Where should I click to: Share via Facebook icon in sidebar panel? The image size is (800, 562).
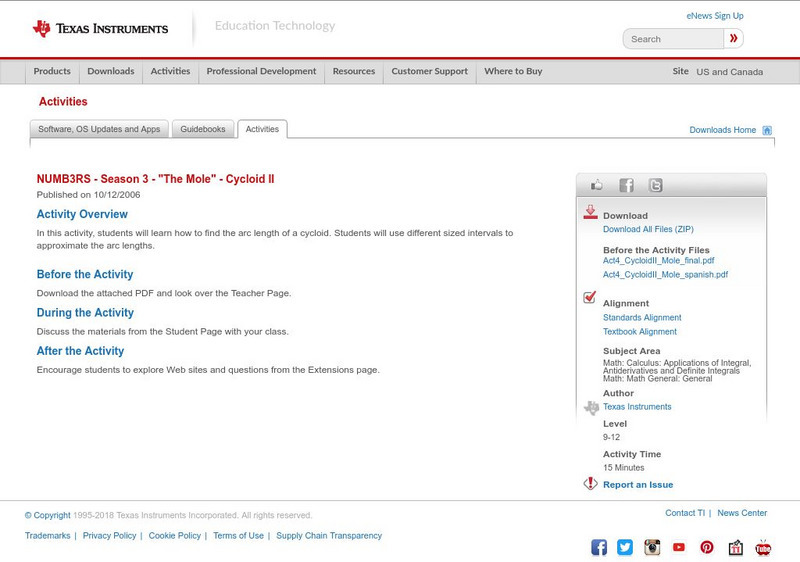tap(626, 185)
